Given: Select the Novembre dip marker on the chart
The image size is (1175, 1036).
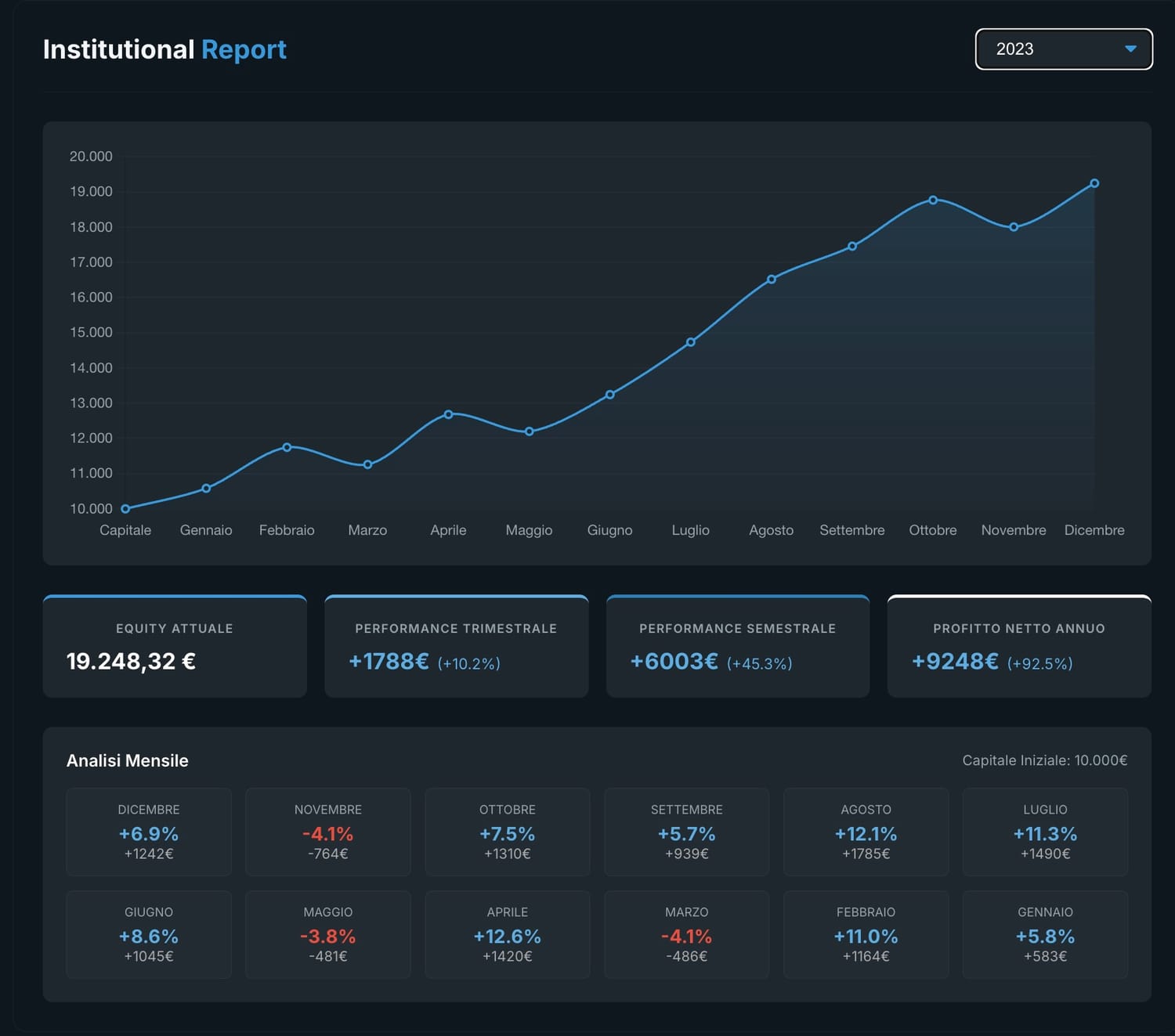Looking at the screenshot, I should 1014,227.
